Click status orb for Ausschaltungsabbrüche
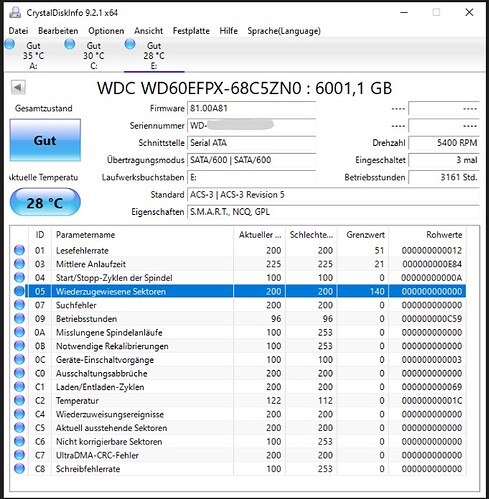Image resolution: width=489 pixels, height=499 pixels. (x=19, y=373)
